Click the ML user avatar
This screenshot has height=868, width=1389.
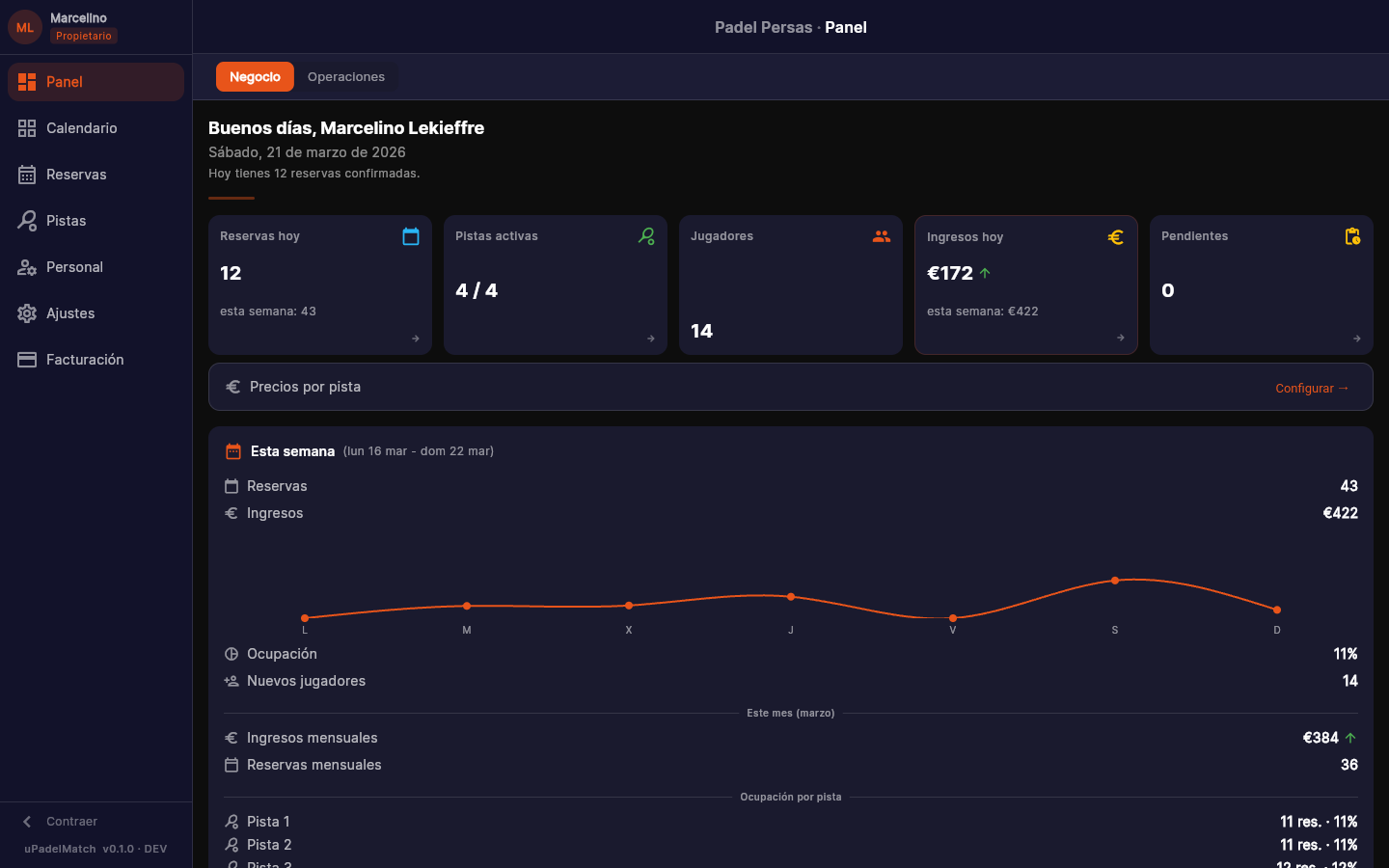pos(25,27)
